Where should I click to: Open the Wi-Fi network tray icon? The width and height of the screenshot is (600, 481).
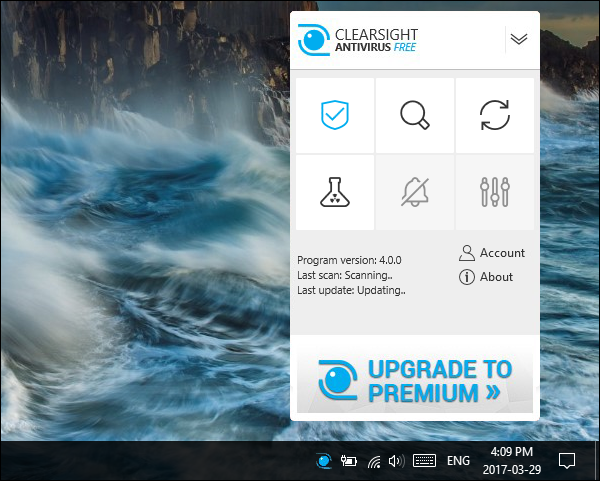(x=374, y=461)
